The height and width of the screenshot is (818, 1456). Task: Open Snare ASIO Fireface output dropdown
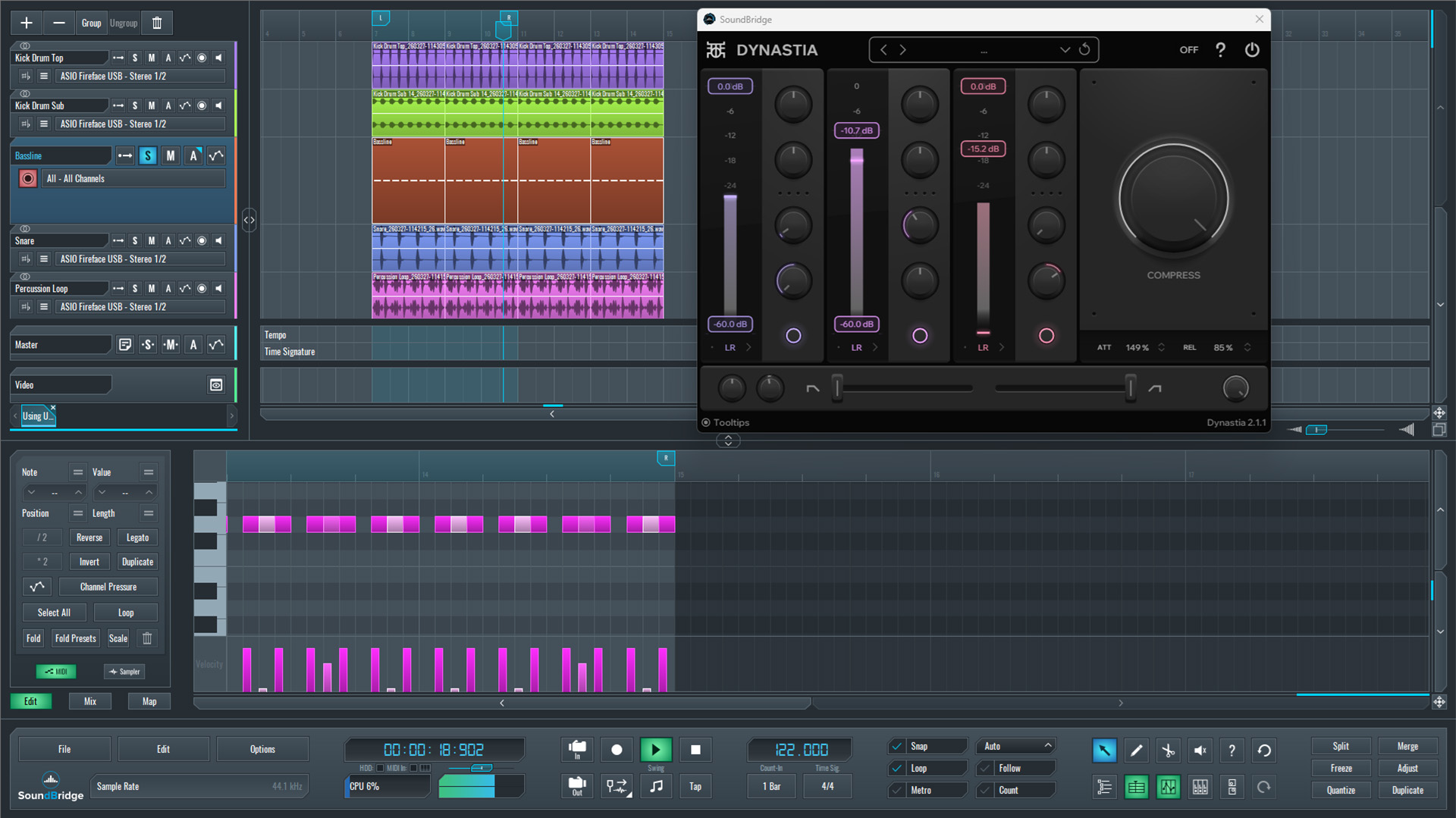point(141,259)
